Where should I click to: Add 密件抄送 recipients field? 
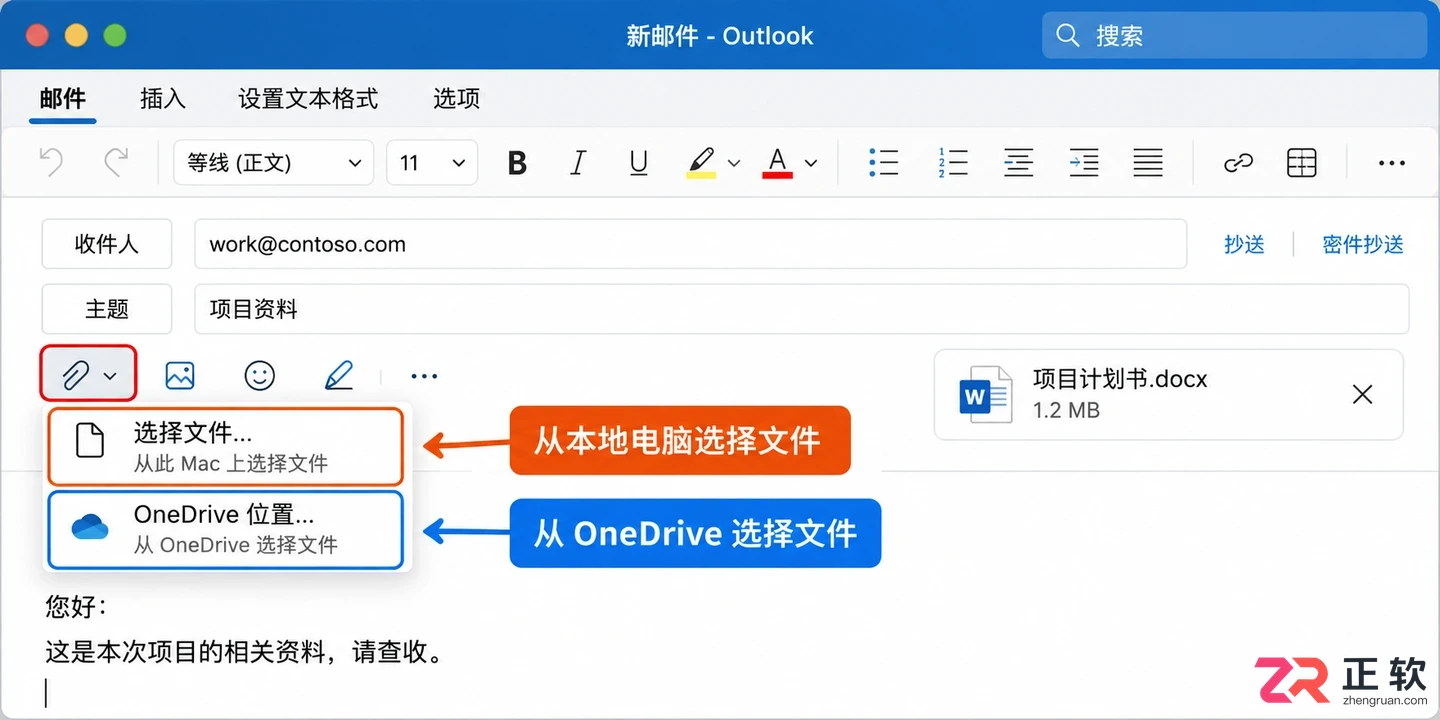point(1363,244)
